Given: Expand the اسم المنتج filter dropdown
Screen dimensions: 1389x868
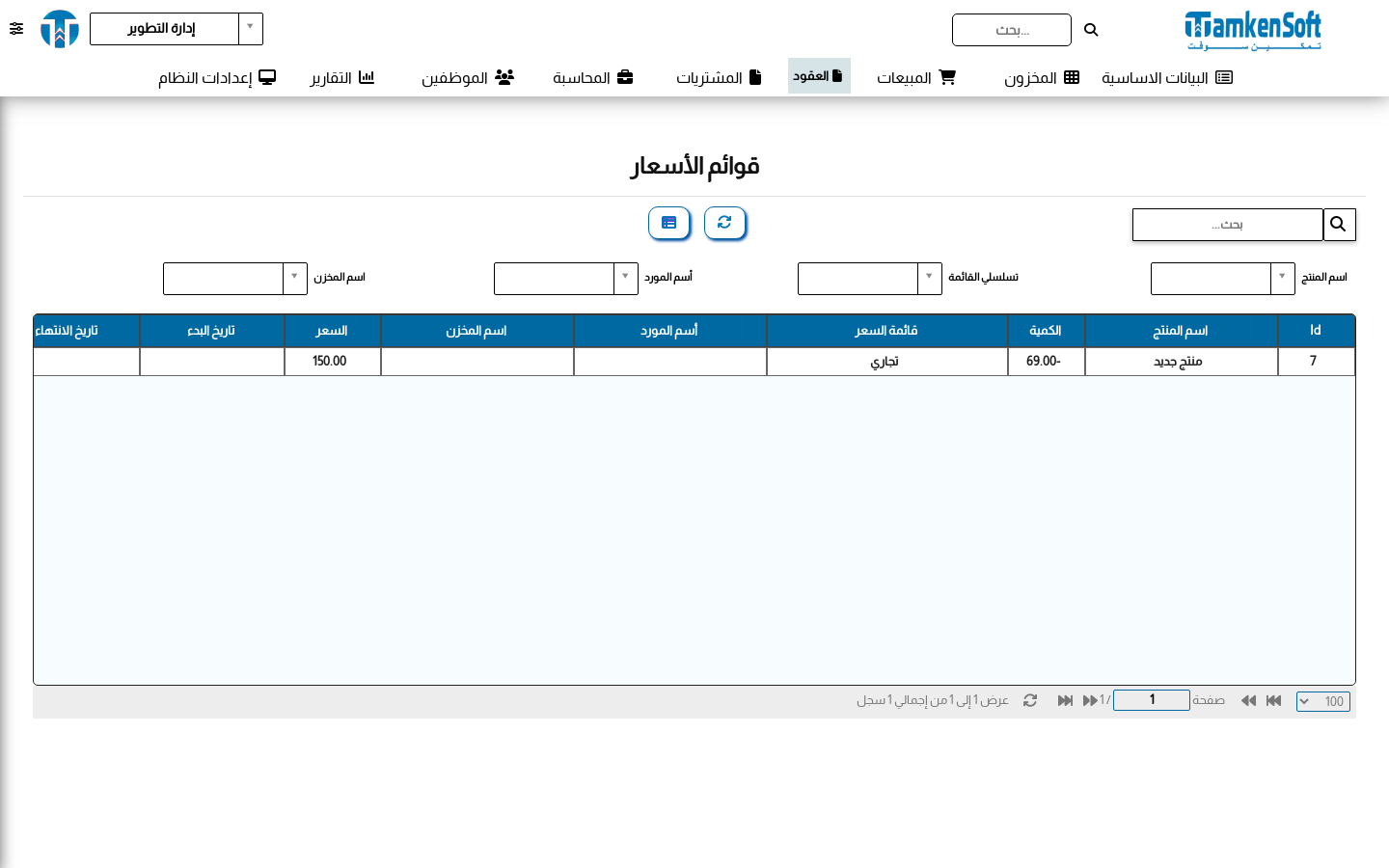Looking at the screenshot, I should [1283, 279].
